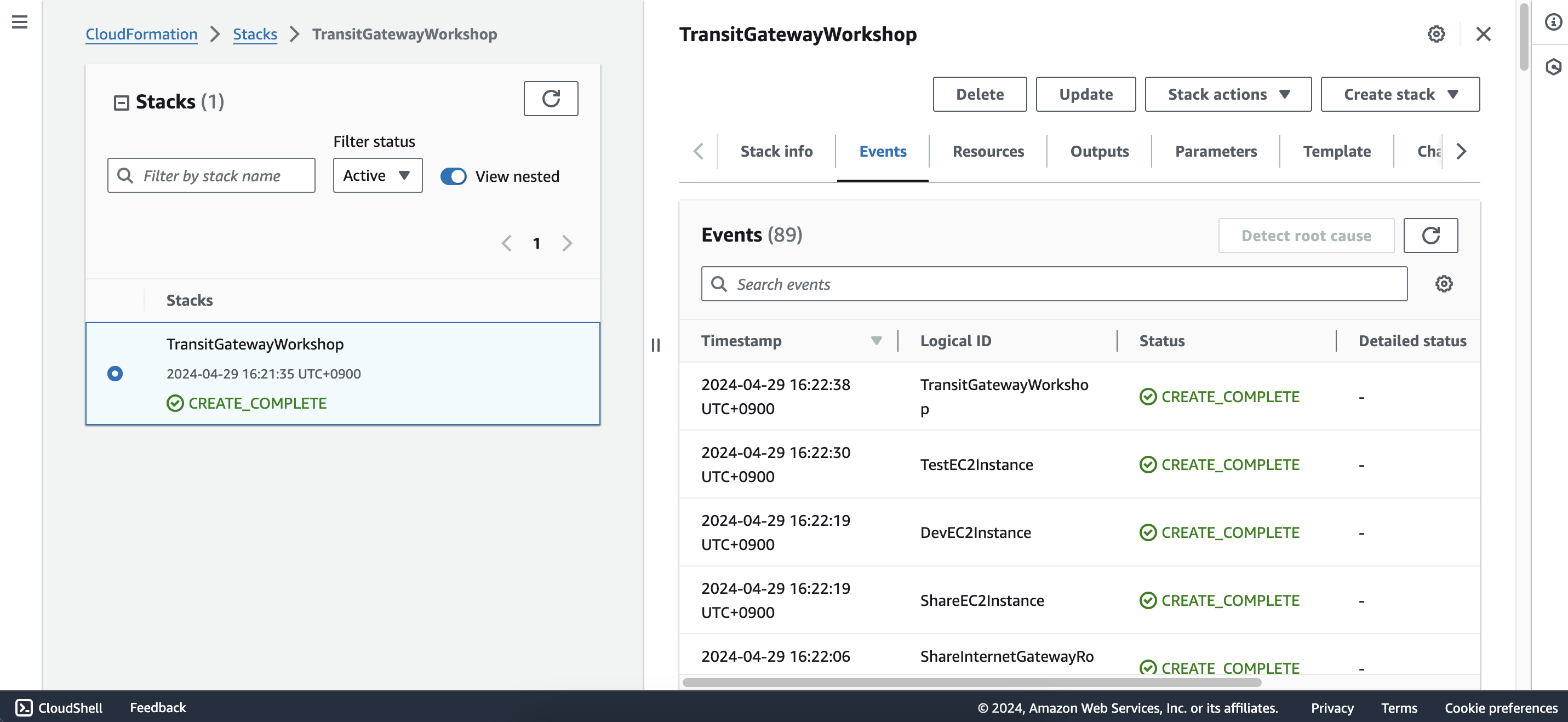The height and width of the screenshot is (722, 1568).
Task: Open events table settings gear
Action: [1444, 284]
